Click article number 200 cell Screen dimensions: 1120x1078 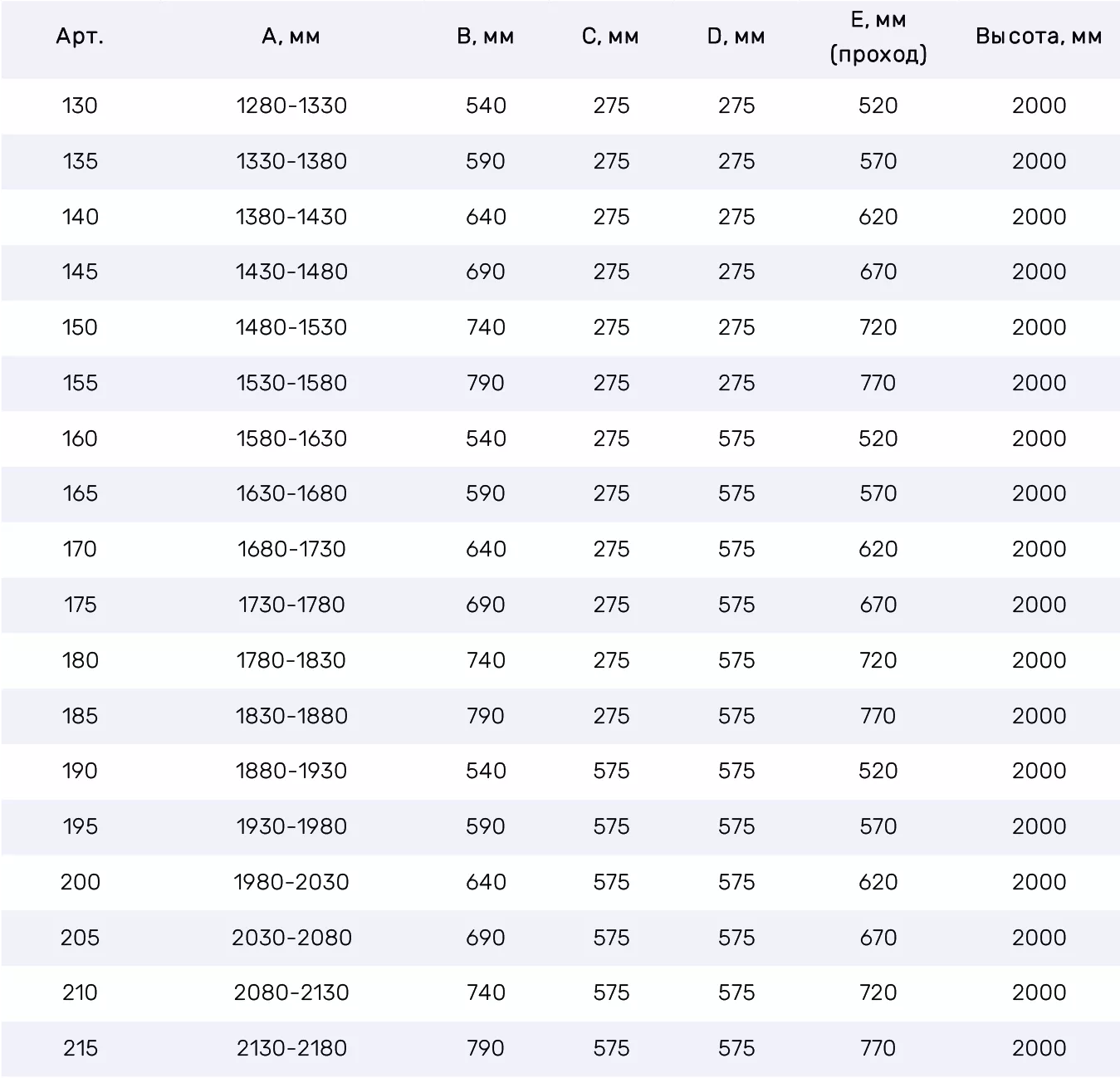tap(80, 882)
